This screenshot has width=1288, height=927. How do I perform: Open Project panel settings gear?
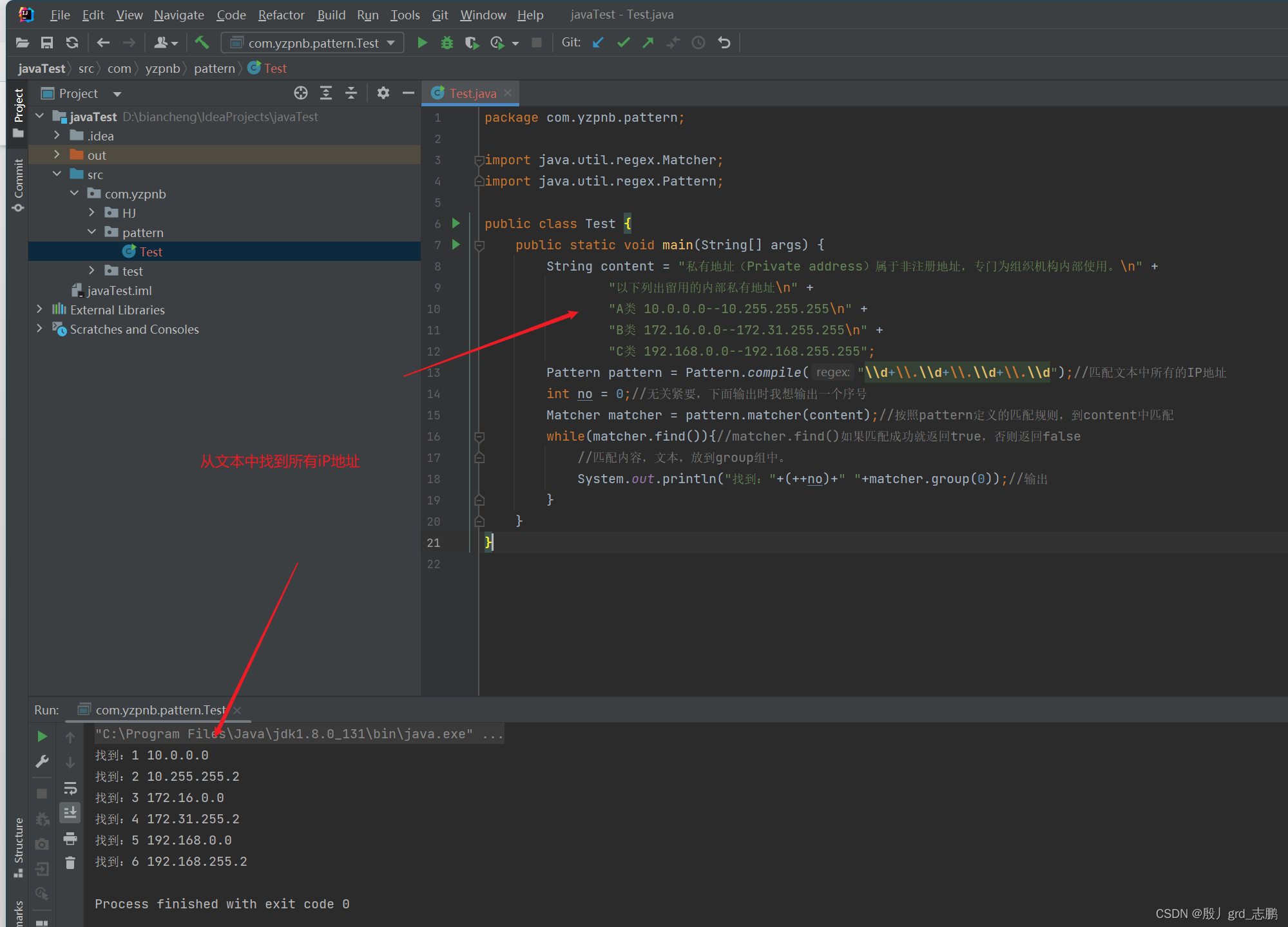point(383,93)
